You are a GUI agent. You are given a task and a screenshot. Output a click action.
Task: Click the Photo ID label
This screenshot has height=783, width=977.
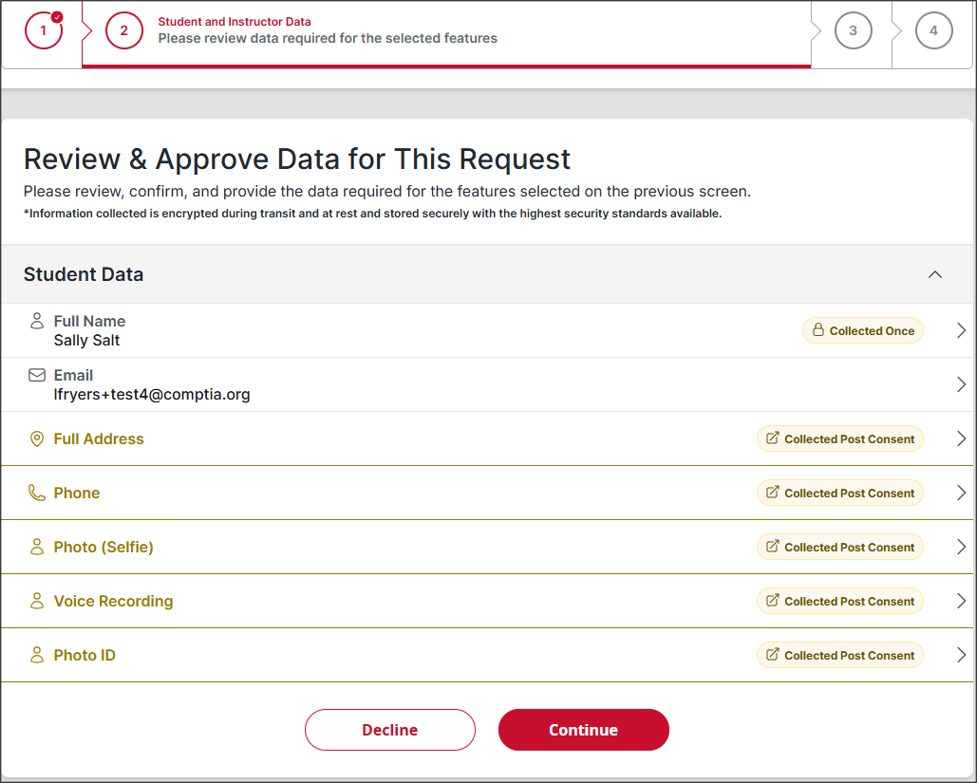(x=85, y=655)
